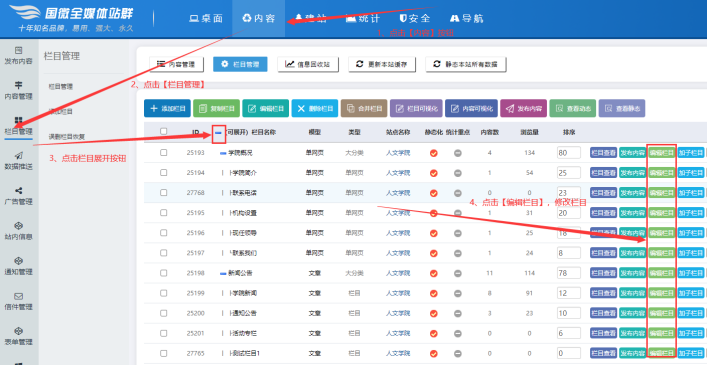Image resolution: width=708 pixels, height=366 pixels.
Task: Switch to the 内容 top menu
Action: tap(259, 19)
